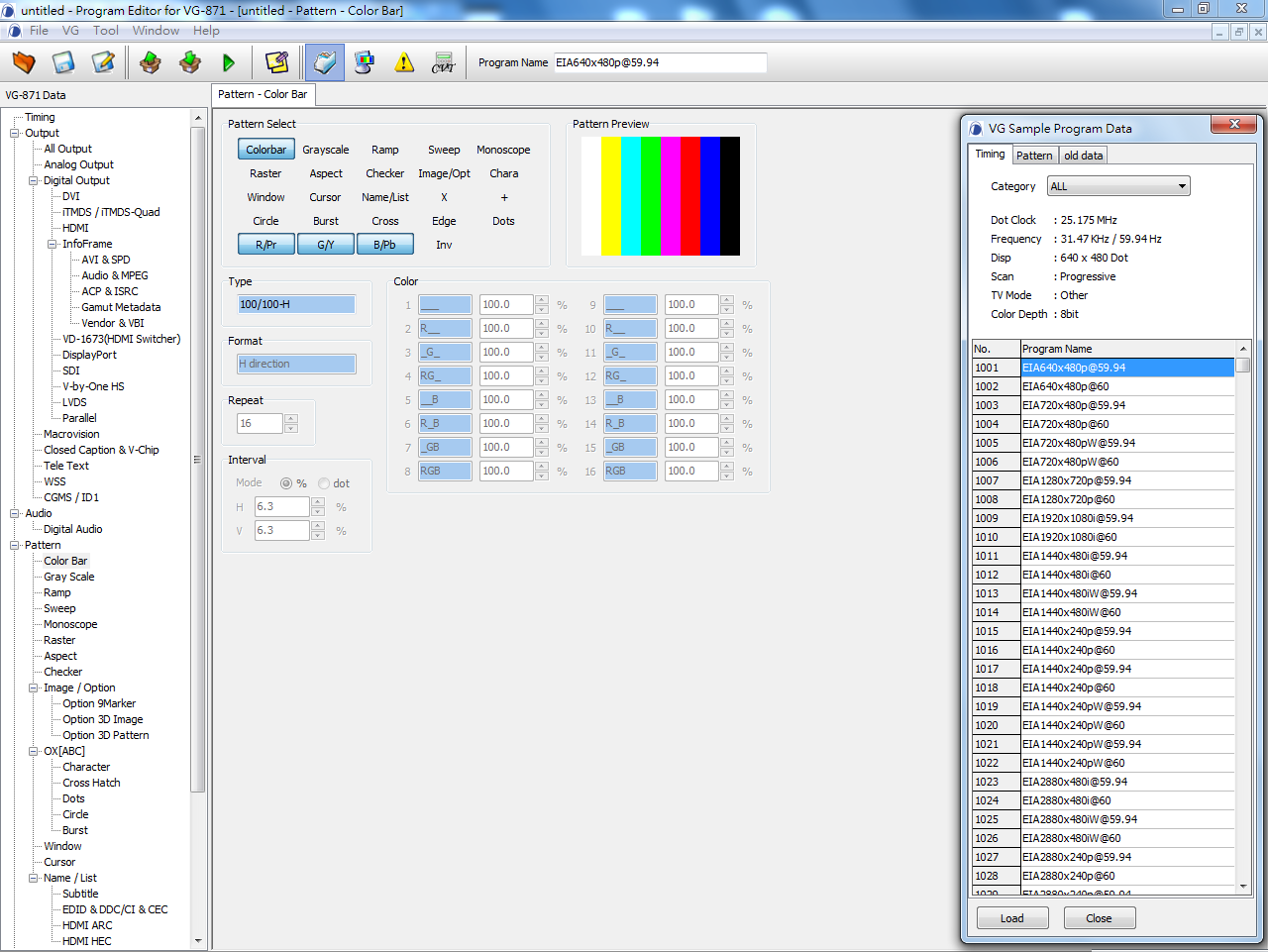Image resolution: width=1268 pixels, height=952 pixels.
Task: Select the Image/Opt pattern button
Action: [444, 173]
